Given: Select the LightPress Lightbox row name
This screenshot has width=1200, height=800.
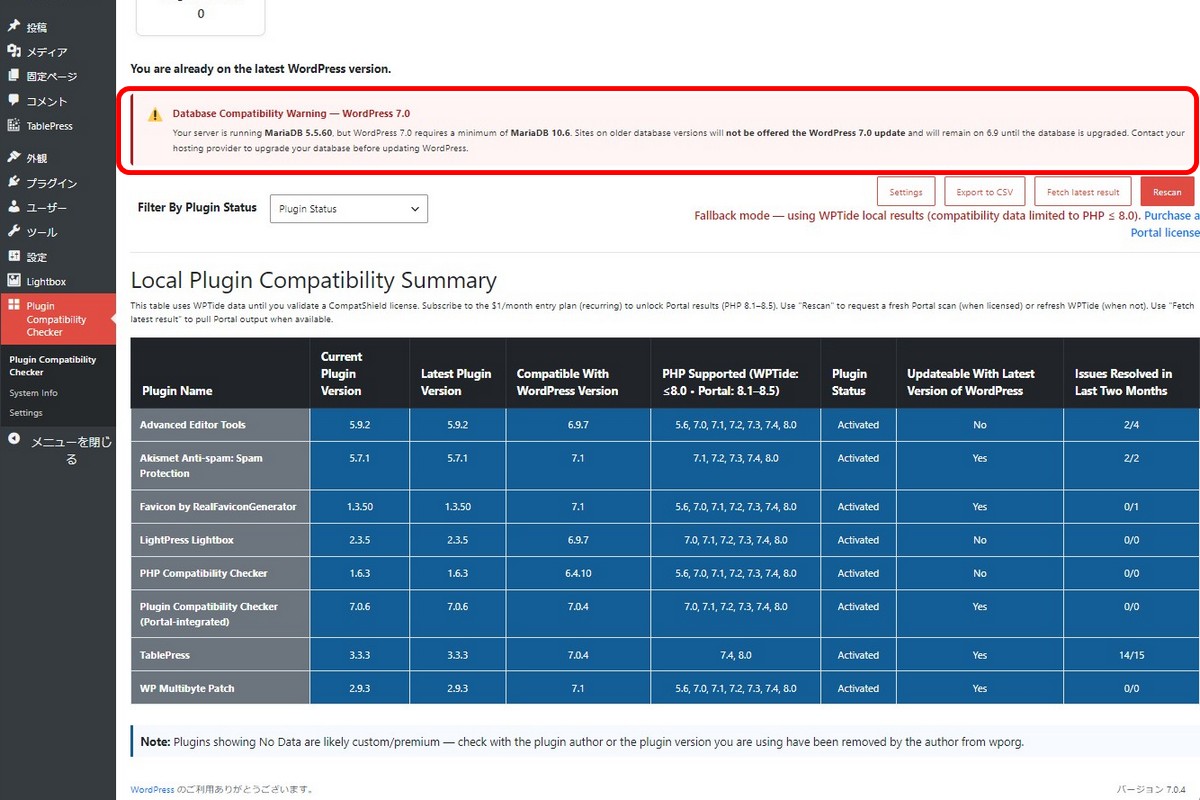Looking at the screenshot, I should tap(187, 540).
